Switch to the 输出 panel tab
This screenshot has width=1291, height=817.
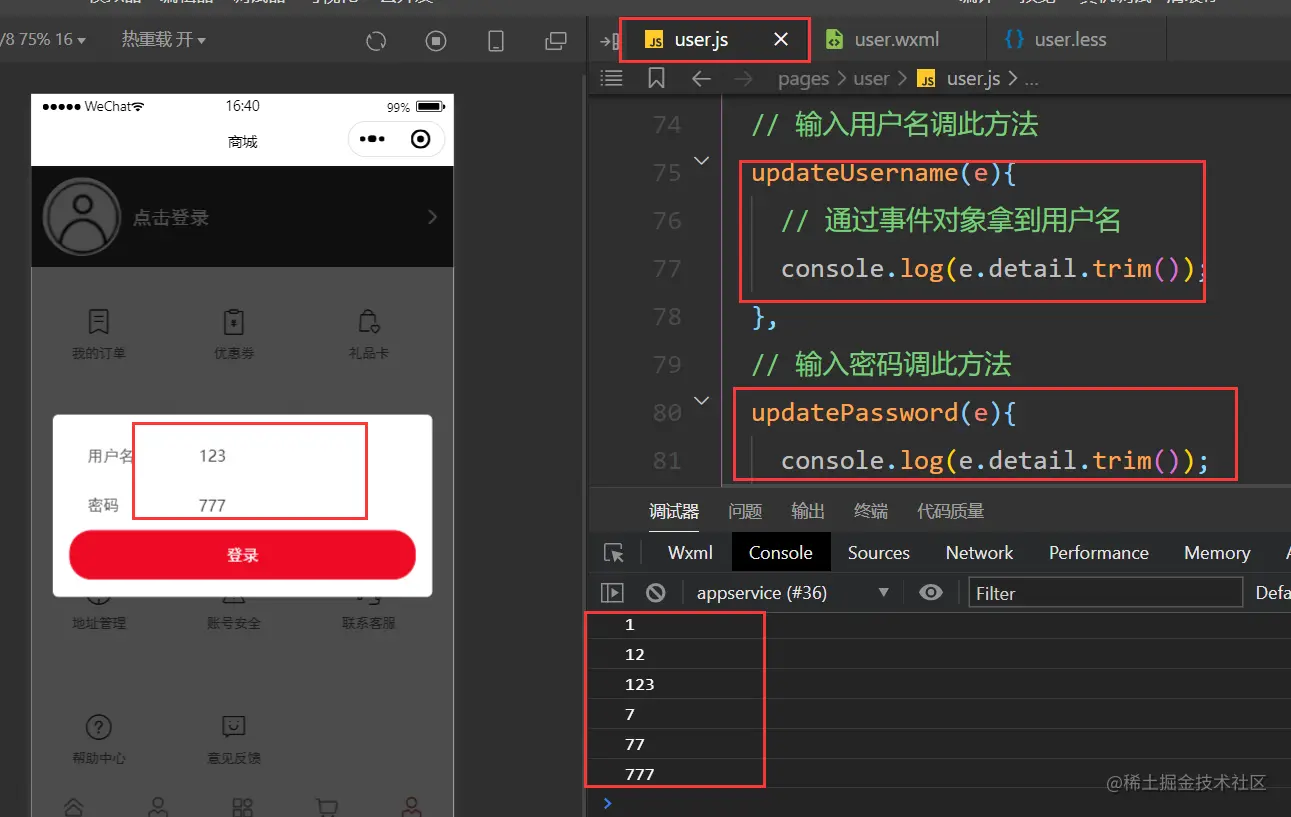808,511
